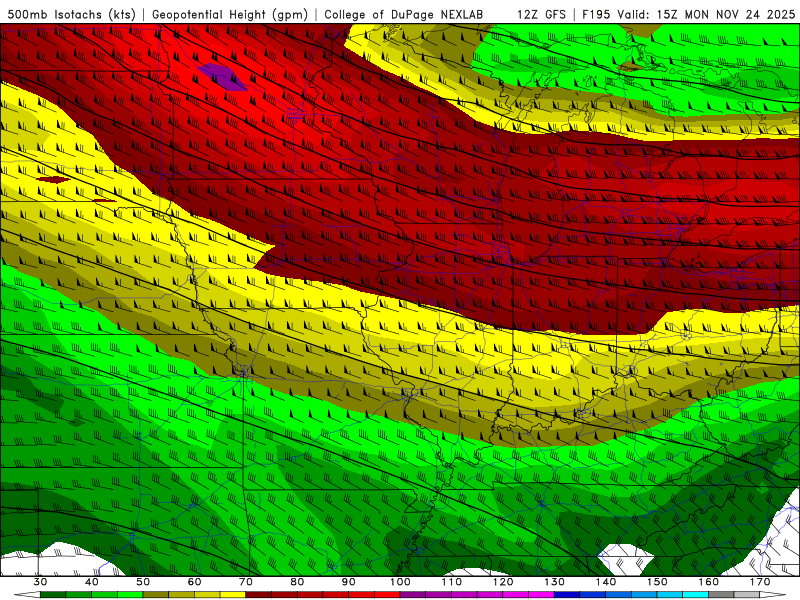The height and width of the screenshot is (600, 800).
Task: Click the olive swatch starting at 50
Action: 156,595
